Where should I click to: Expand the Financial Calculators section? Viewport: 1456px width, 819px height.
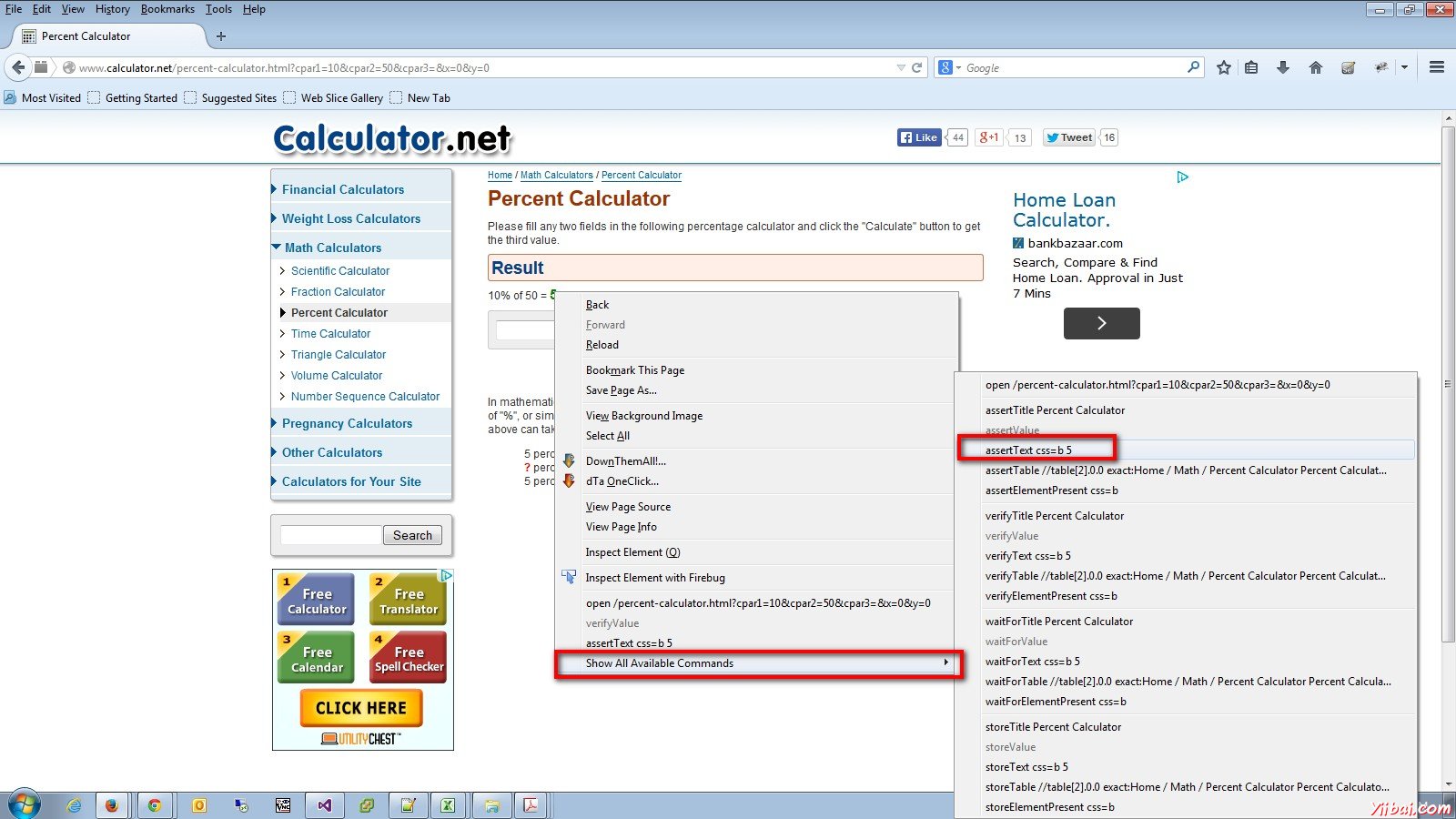[x=343, y=189]
